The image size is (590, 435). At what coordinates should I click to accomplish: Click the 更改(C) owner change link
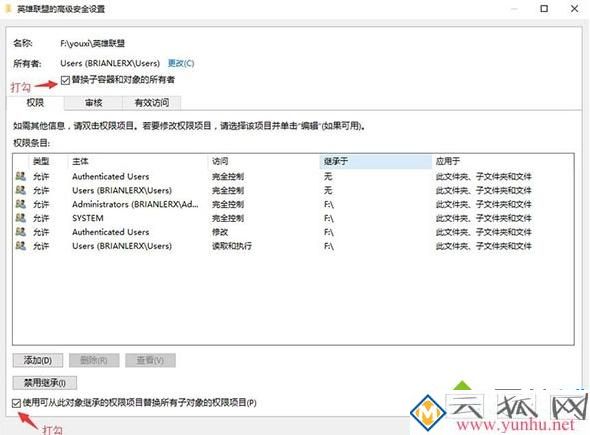point(181,63)
